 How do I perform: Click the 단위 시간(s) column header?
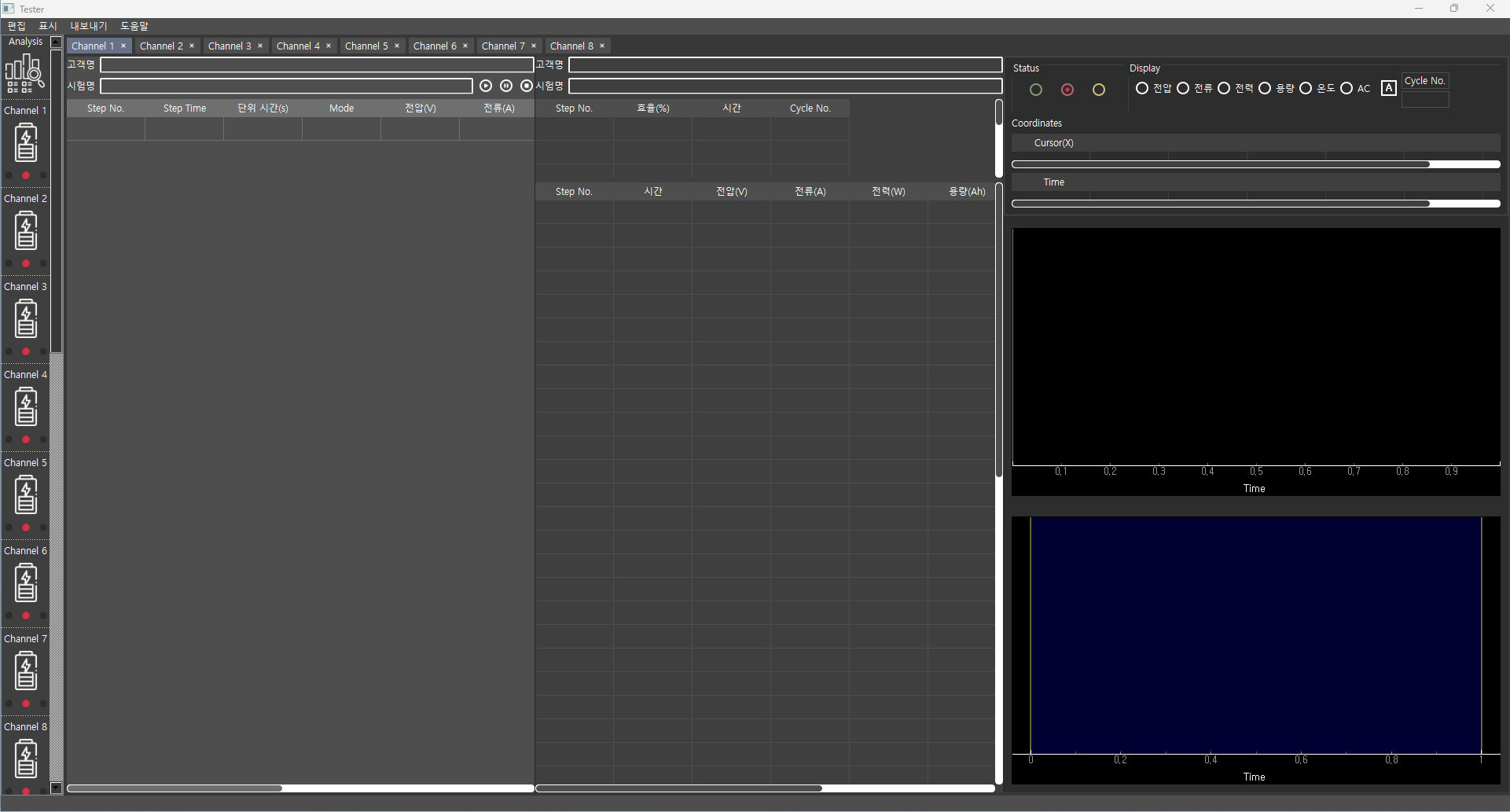tap(263, 108)
